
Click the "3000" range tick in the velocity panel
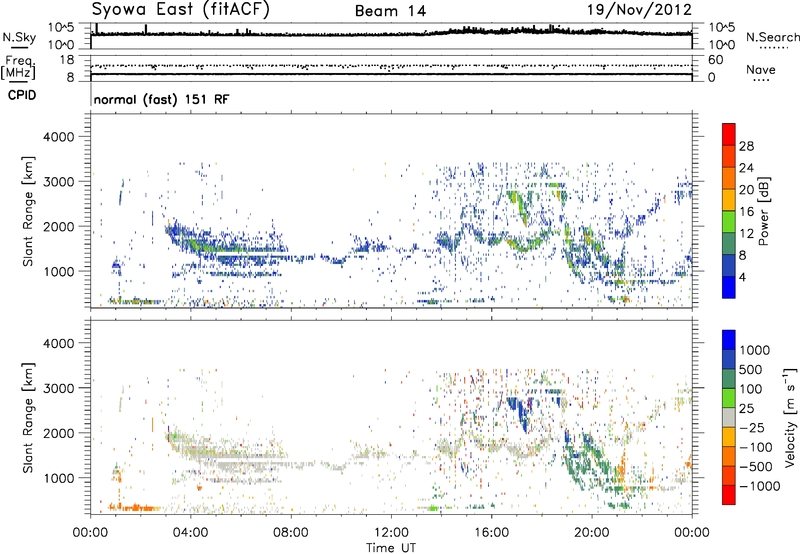[x=58, y=388]
